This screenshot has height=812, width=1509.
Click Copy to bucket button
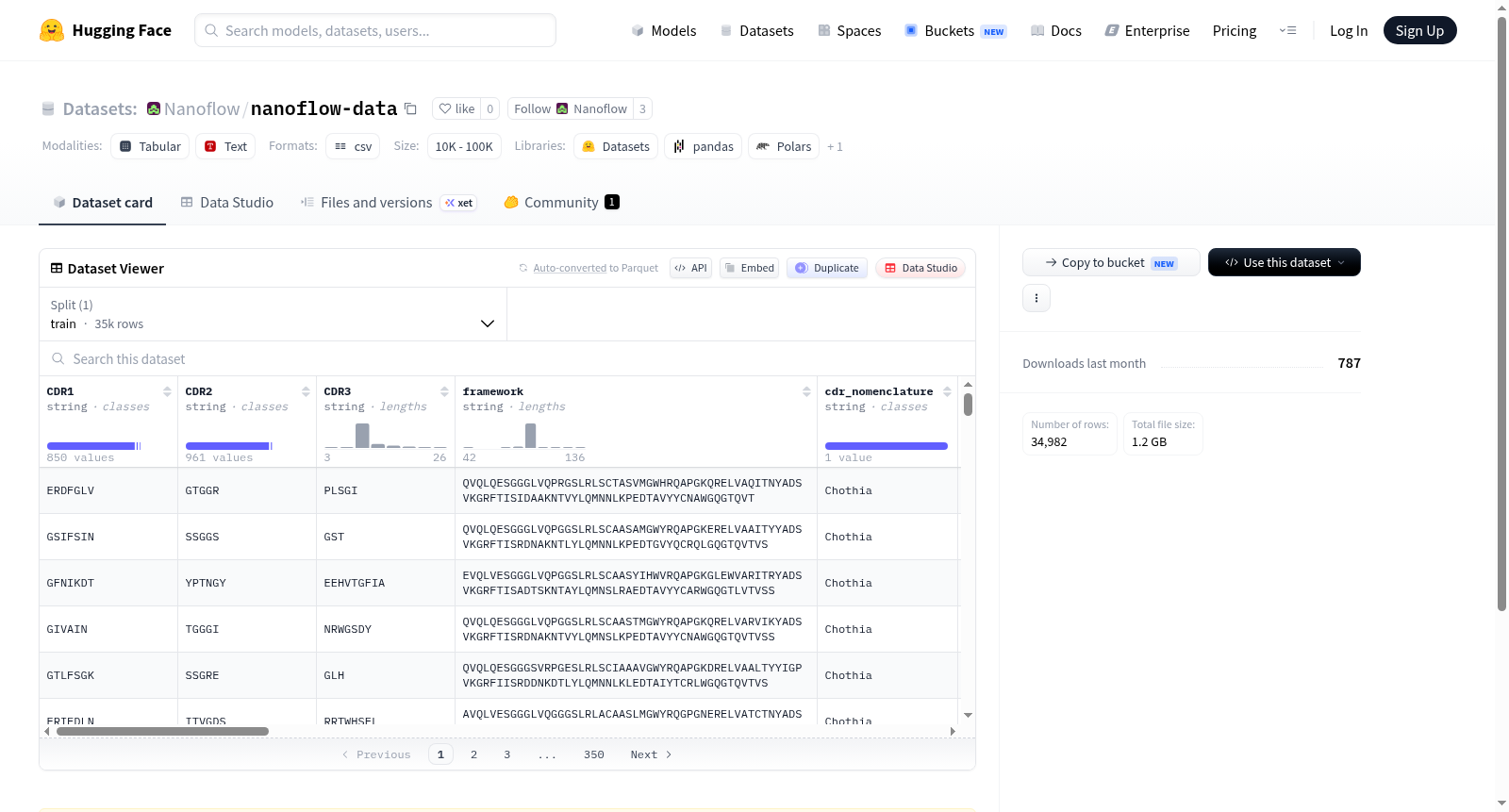point(1111,262)
